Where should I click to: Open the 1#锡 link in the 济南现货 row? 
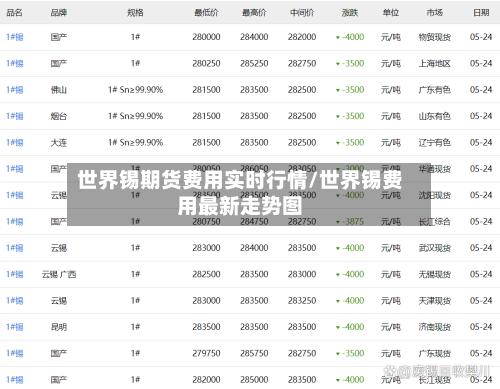(15, 327)
